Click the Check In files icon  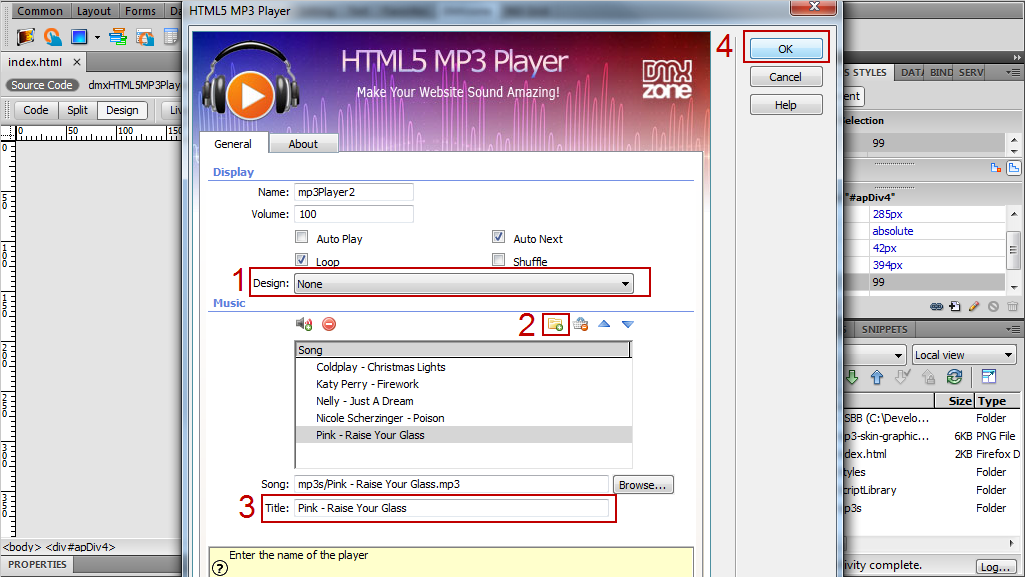pos(928,377)
